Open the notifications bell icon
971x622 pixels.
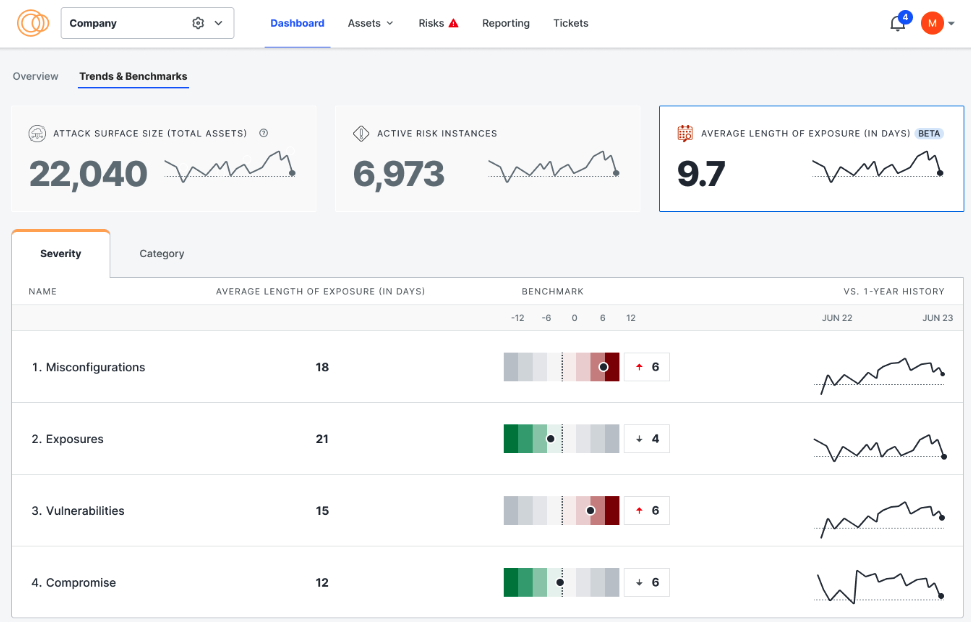click(897, 24)
